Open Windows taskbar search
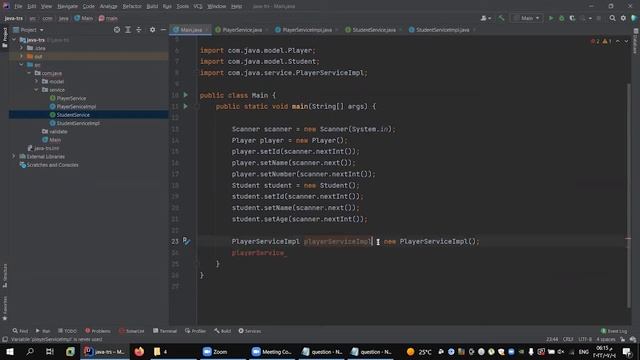Screen dimensions: 640x360 [x=30, y=351]
